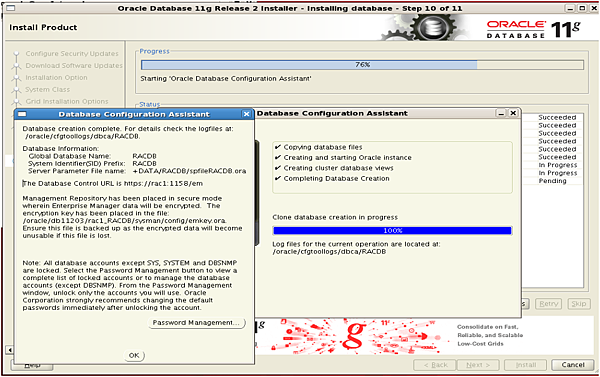Maximize the Oracle installer window

click(582, 8)
